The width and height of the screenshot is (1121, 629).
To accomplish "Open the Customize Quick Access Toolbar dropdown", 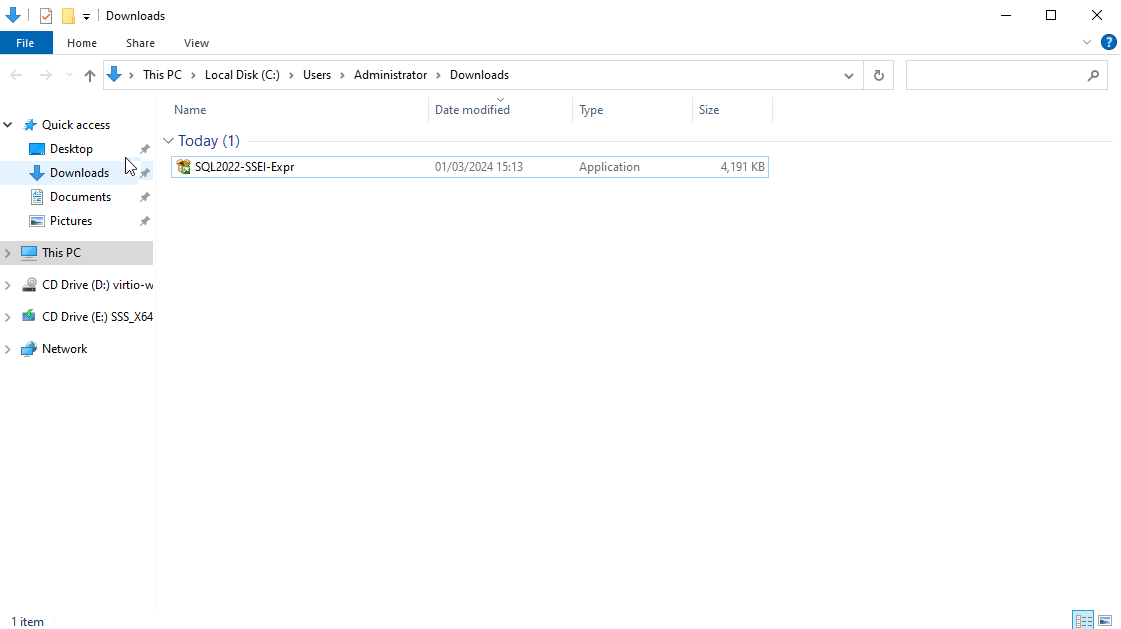I will click(x=87, y=16).
